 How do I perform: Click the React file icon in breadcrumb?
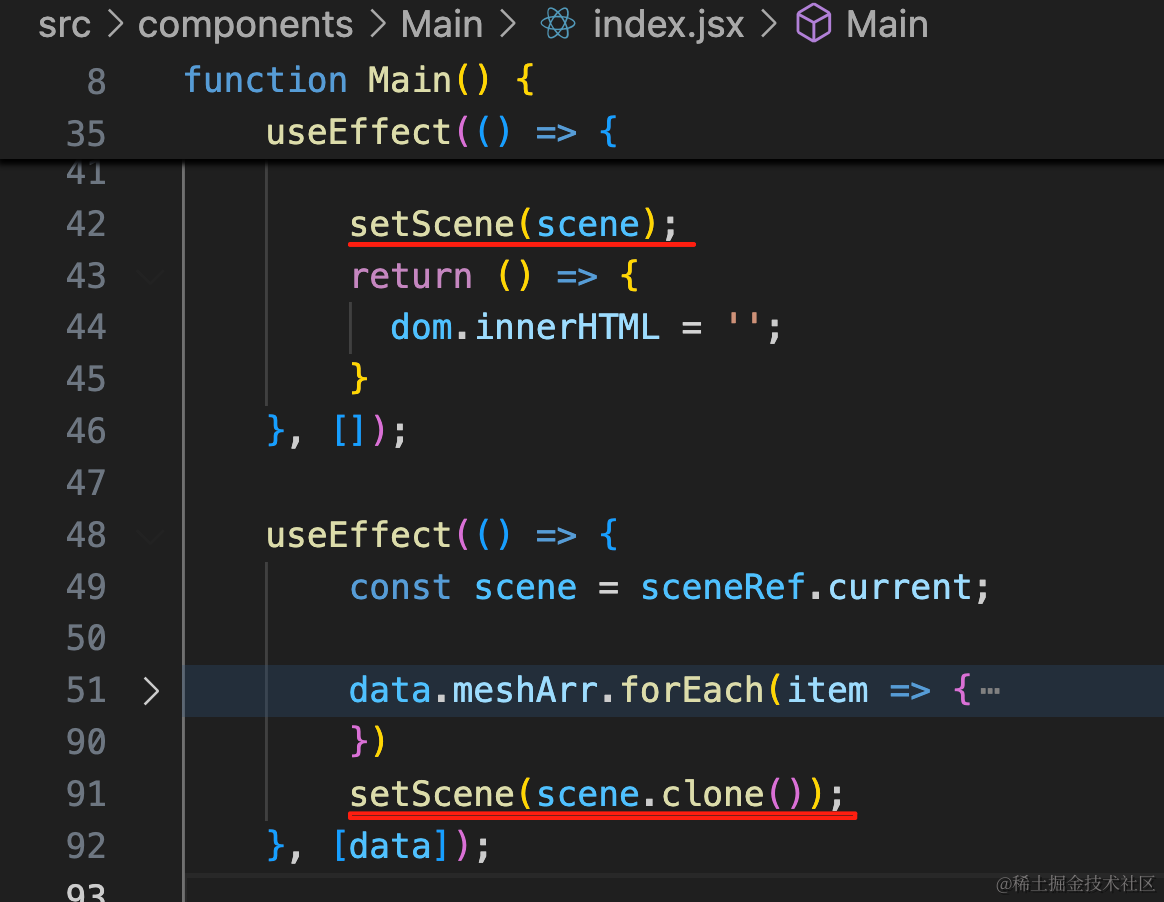(558, 24)
